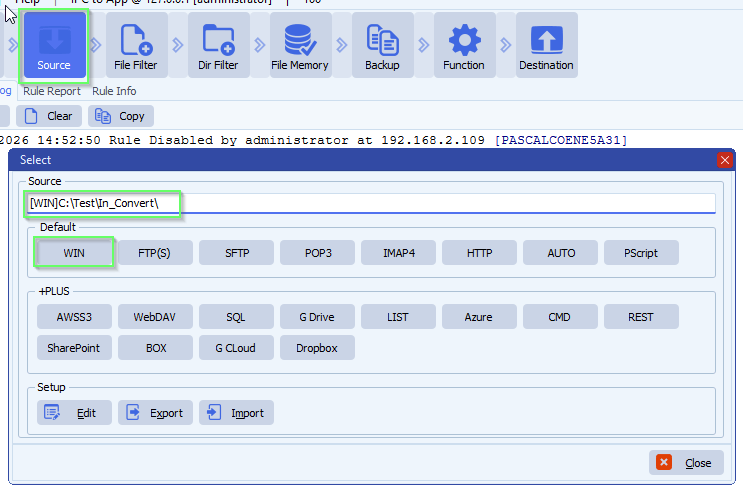Select the FTP(S) source type
This screenshot has height=492, width=743.
(x=155, y=253)
